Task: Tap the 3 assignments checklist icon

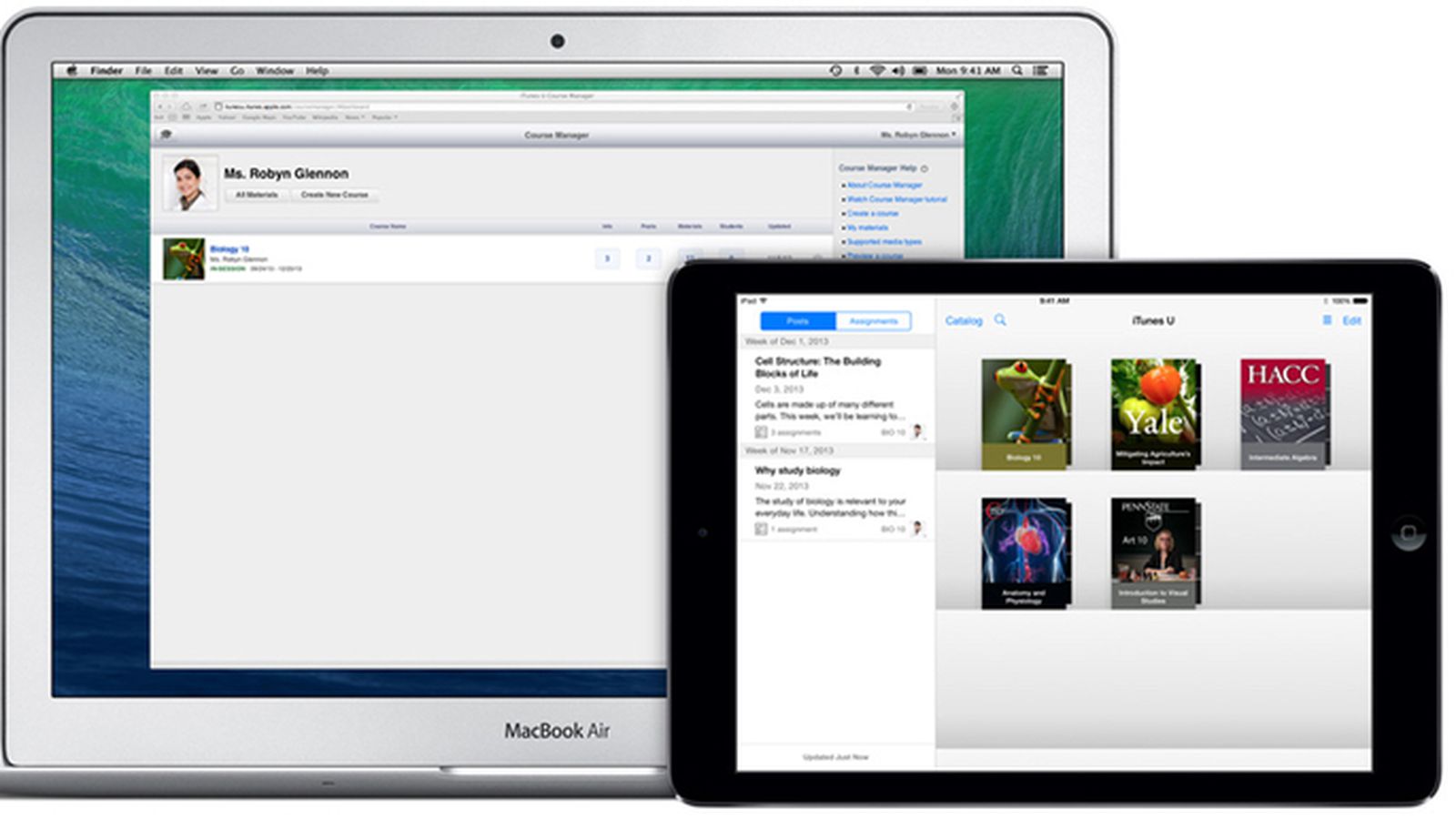Action: tap(761, 432)
